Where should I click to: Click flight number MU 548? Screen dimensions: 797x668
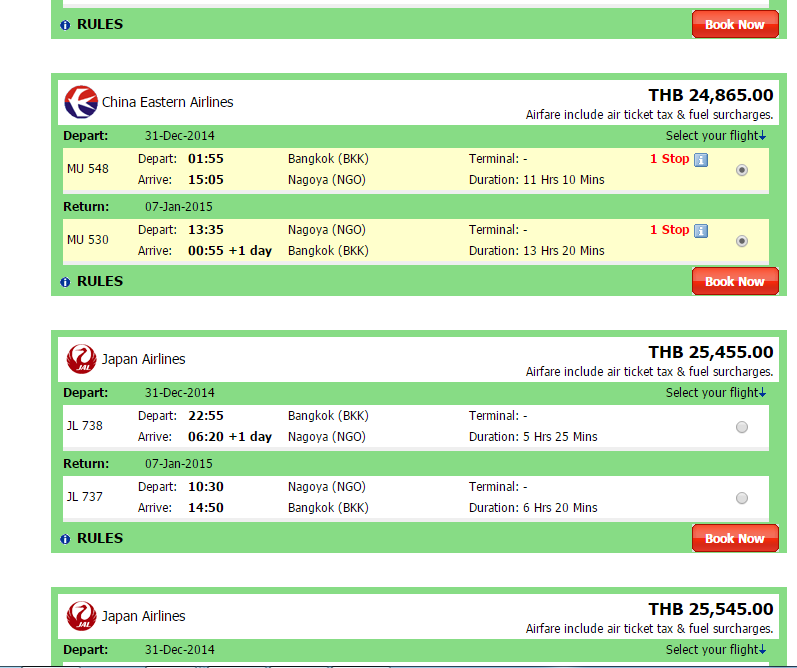[x=88, y=169]
